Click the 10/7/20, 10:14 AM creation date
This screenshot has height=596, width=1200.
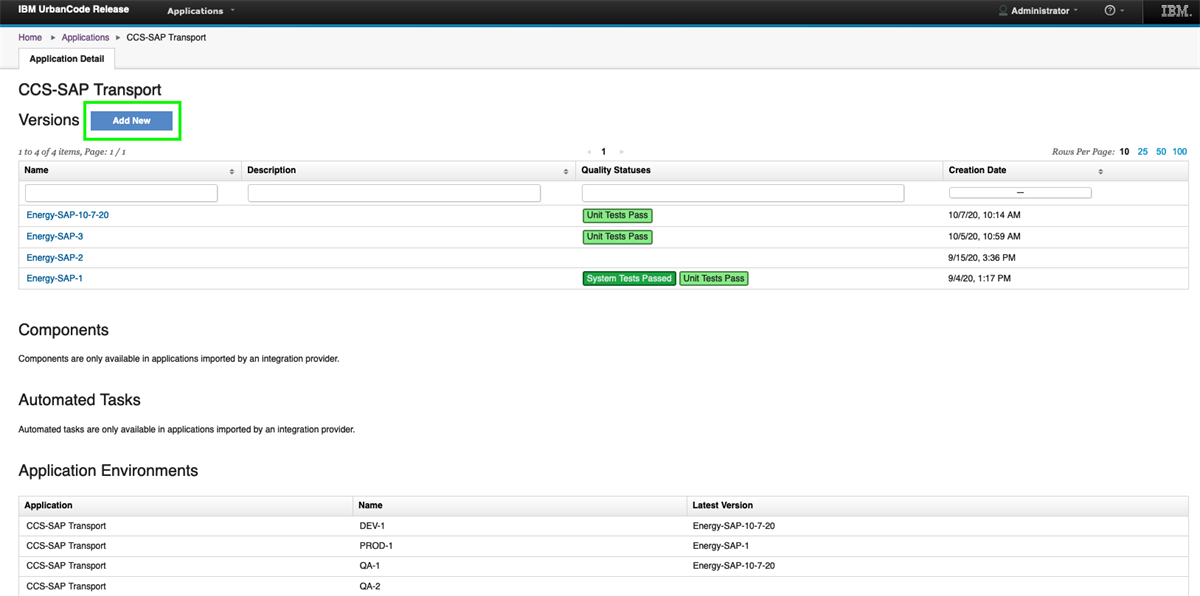[984, 215]
